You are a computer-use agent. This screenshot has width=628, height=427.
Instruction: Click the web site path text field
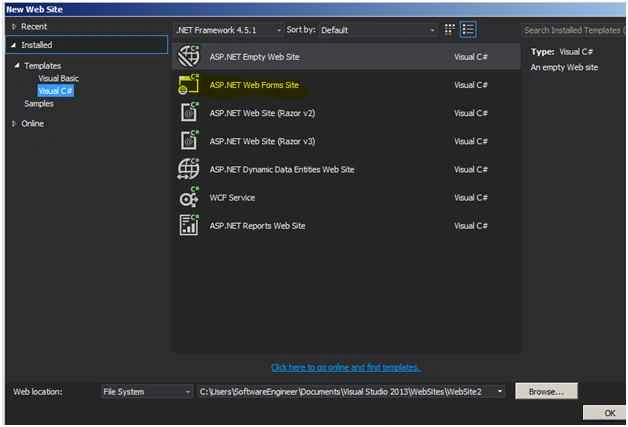pos(346,392)
